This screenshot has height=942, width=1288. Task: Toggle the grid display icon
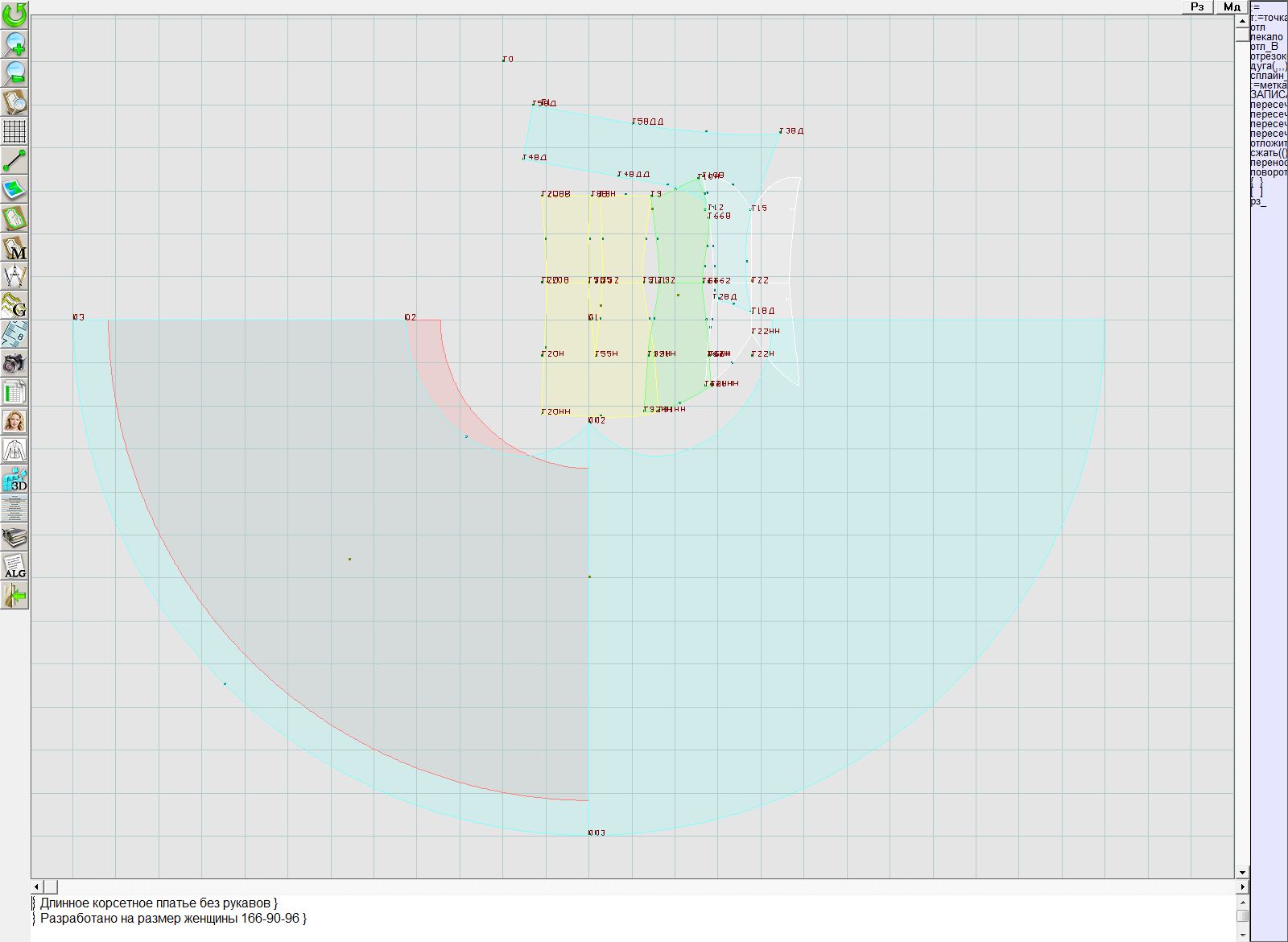coord(14,130)
